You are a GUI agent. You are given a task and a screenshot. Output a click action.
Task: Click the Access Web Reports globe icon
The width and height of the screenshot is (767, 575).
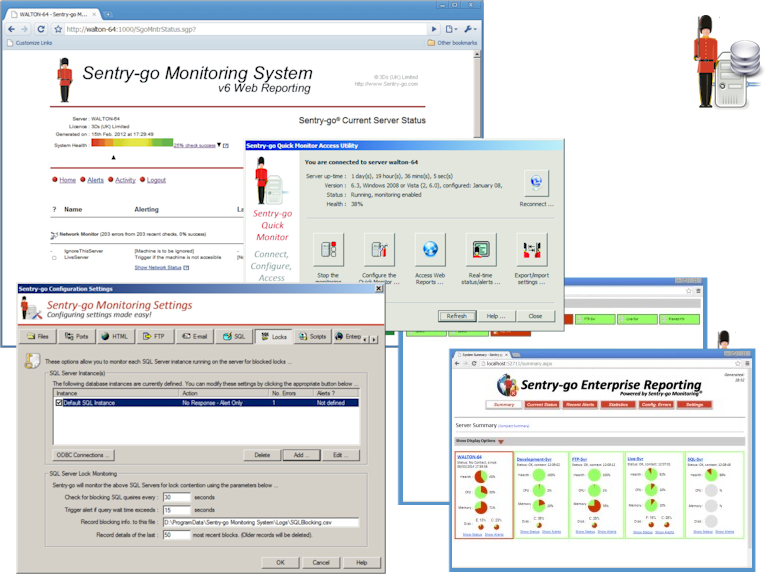click(x=430, y=250)
